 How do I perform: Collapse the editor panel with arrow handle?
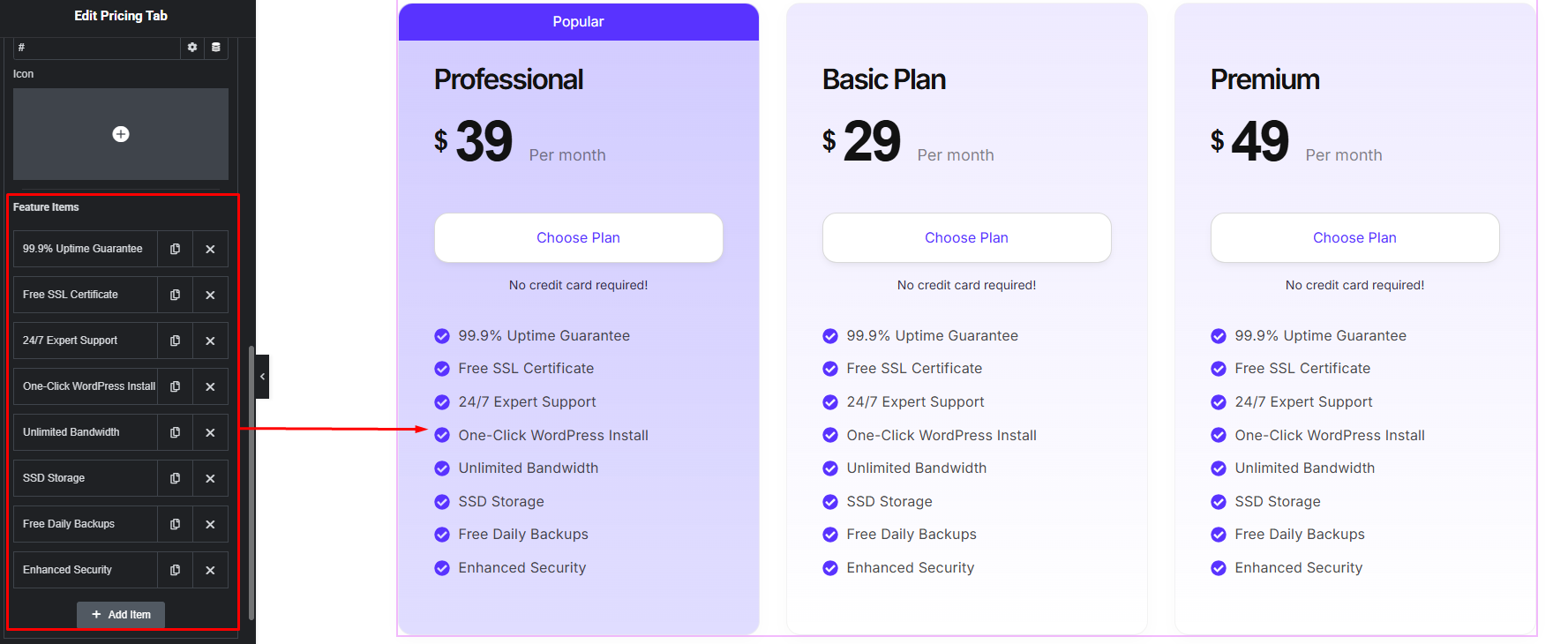pos(262,377)
